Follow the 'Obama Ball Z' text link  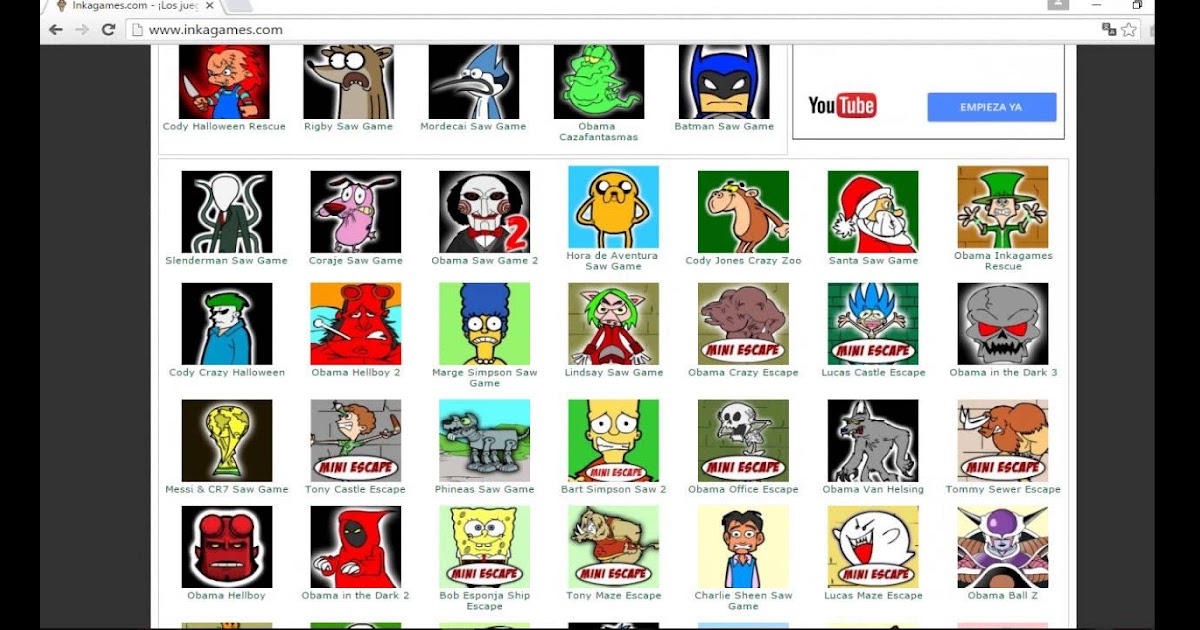(x=1002, y=596)
